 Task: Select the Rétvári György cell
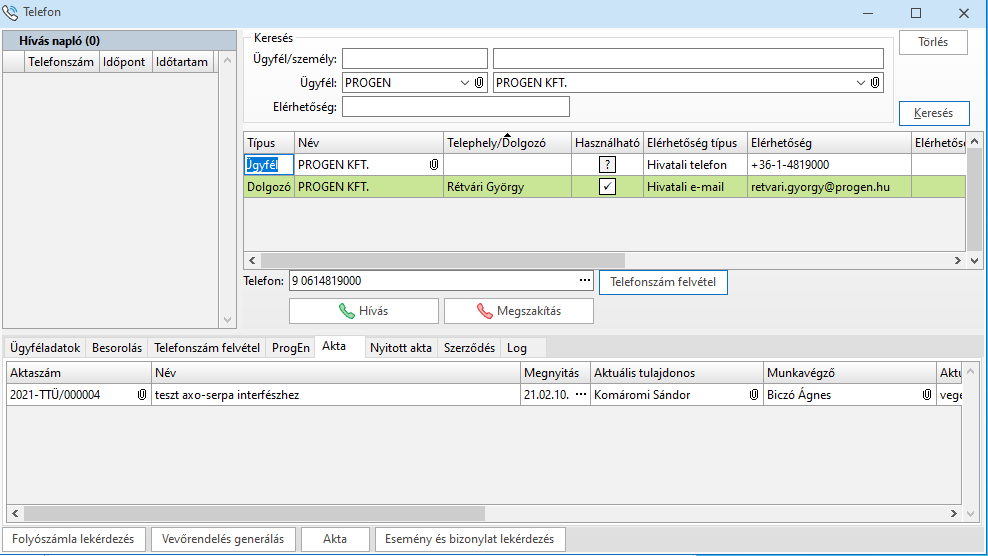pos(508,187)
